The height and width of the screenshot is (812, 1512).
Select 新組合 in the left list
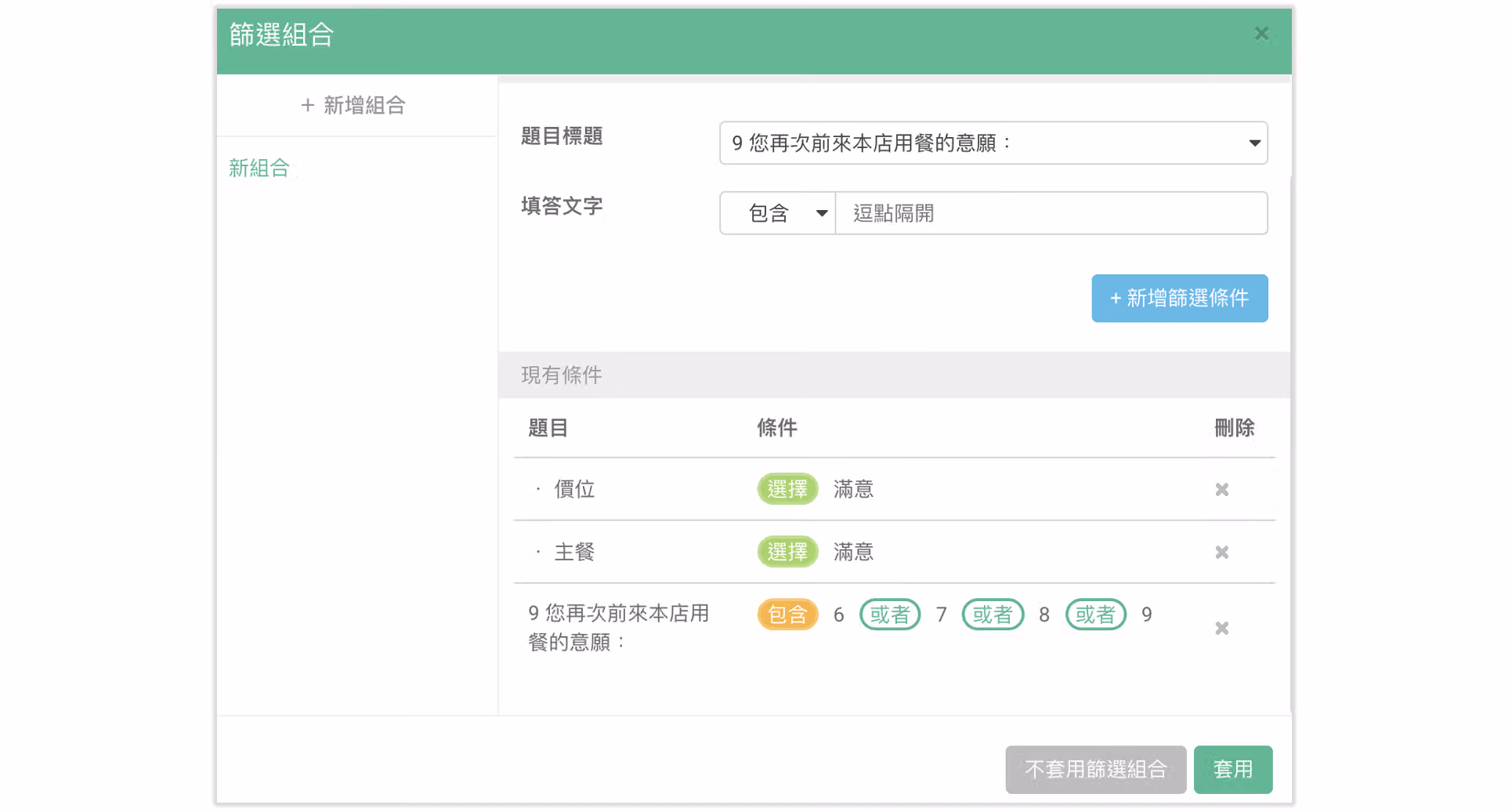[259, 168]
